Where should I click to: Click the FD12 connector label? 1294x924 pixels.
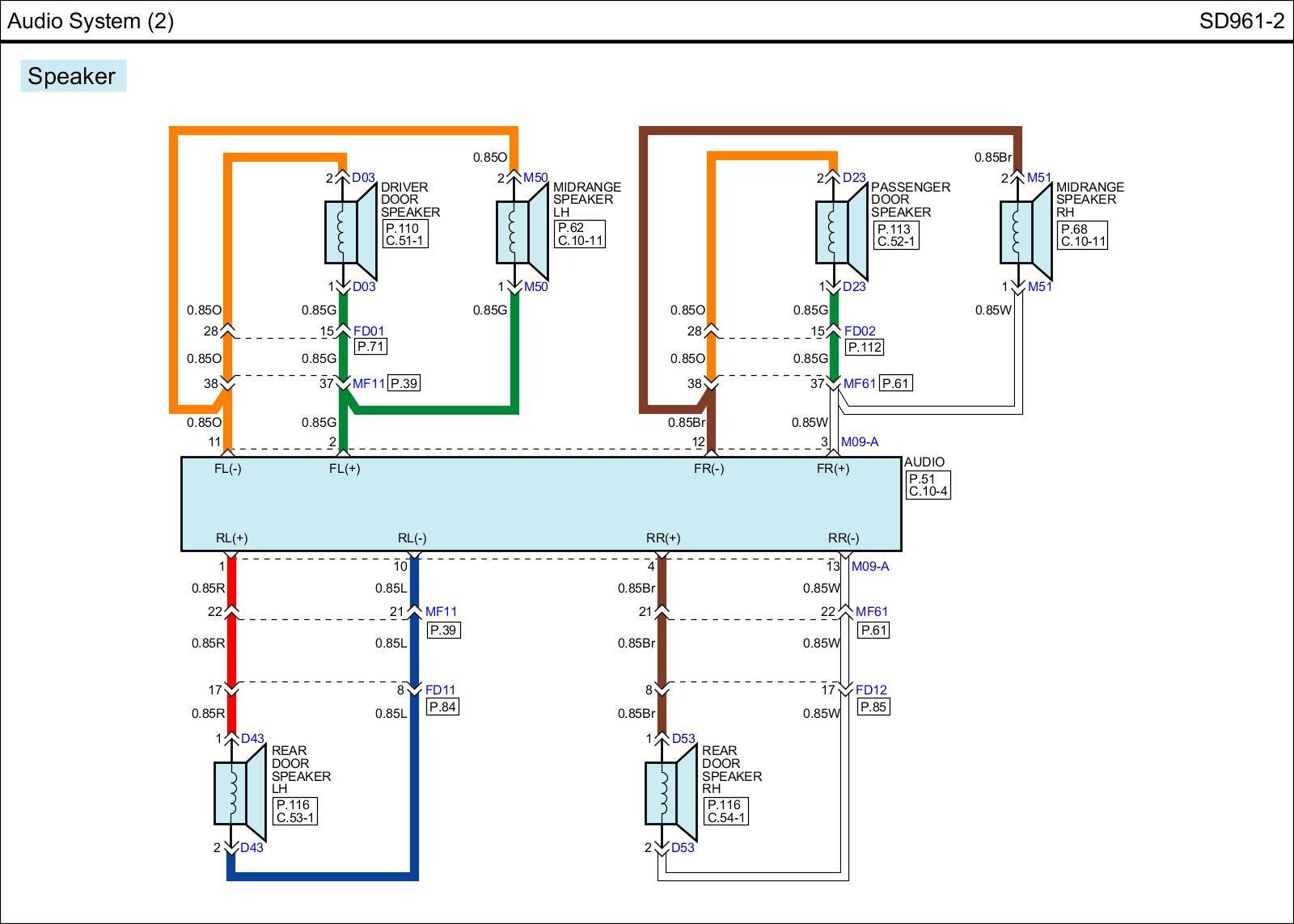pyautogui.click(x=871, y=690)
